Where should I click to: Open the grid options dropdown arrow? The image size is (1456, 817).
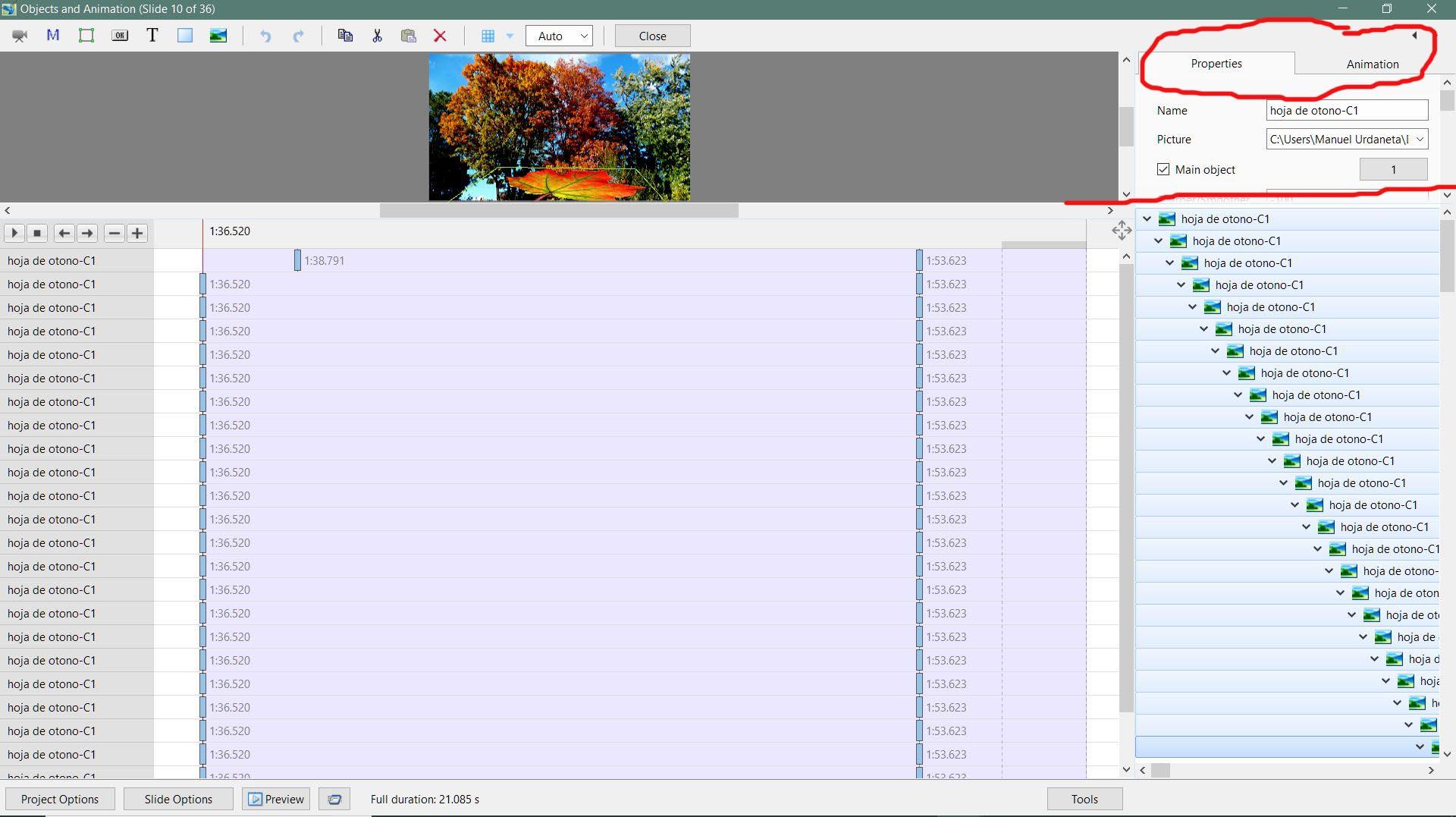[510, 36]
